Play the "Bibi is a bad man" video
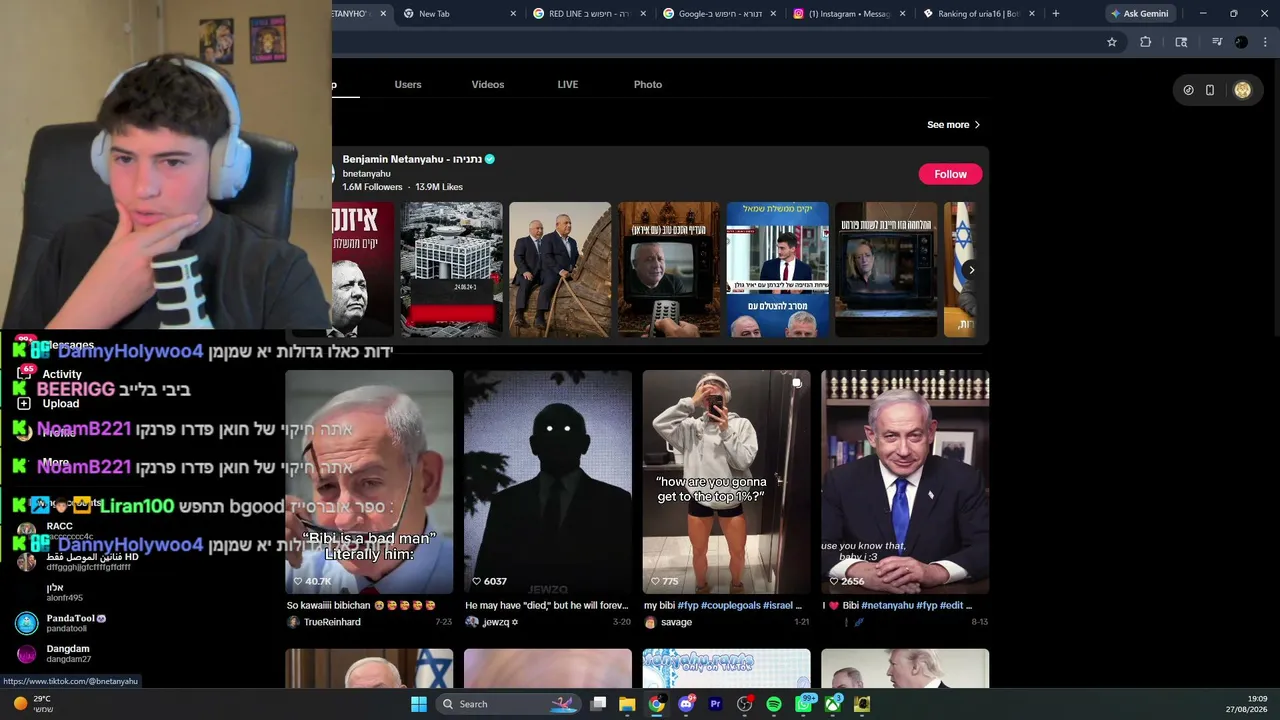The image size is (1280, 720). pos(369,482)
